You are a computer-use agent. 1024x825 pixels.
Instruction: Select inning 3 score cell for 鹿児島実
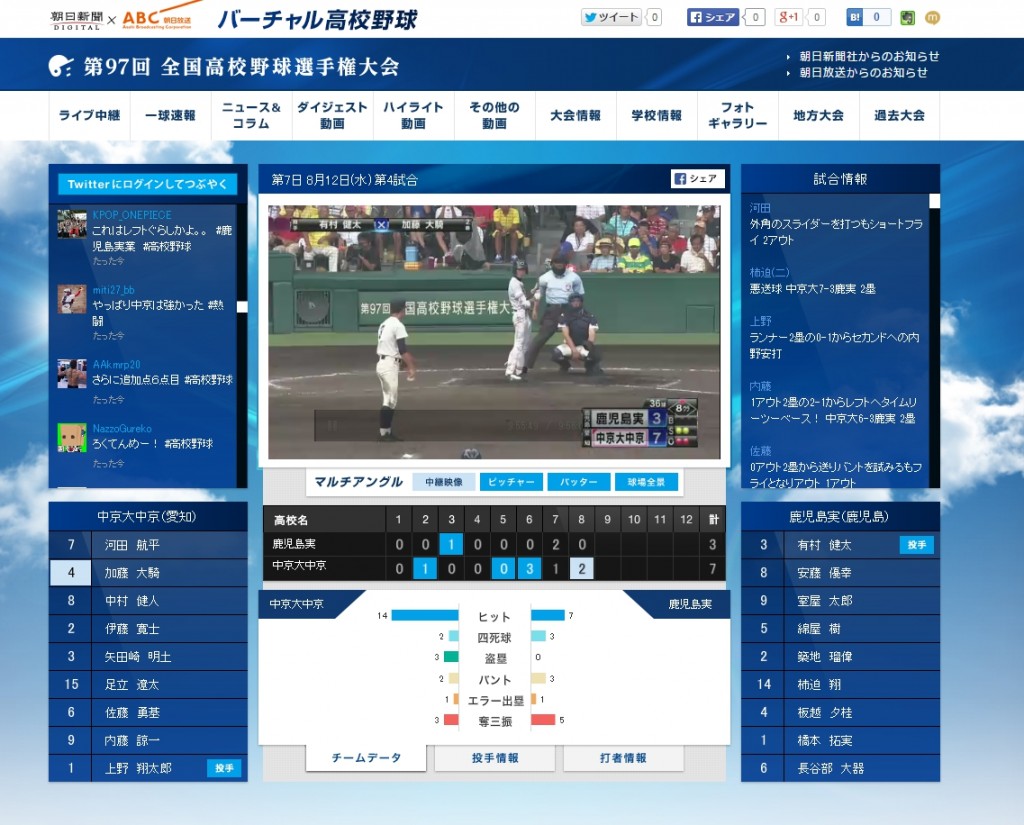451,544
